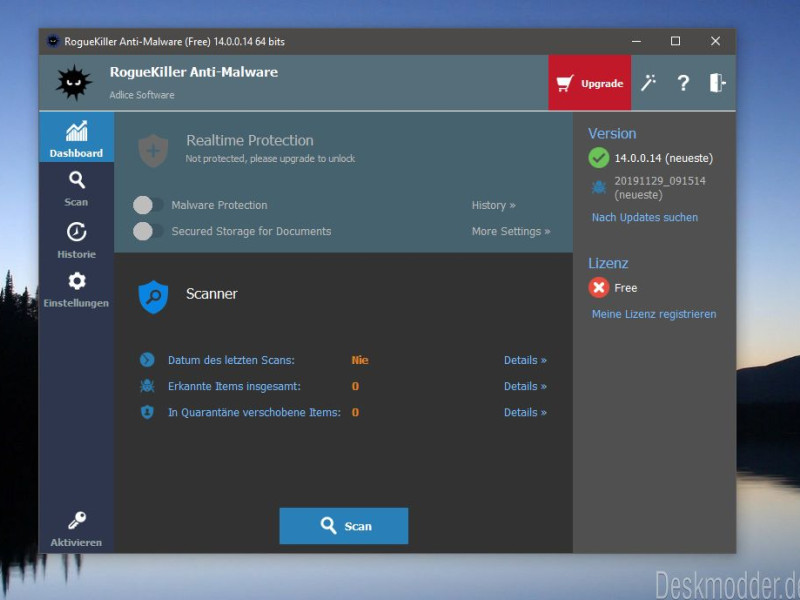Screen dimensions: 800x600
Task: Minimize the RogueKiller window
Action: [x=636, y=41]
